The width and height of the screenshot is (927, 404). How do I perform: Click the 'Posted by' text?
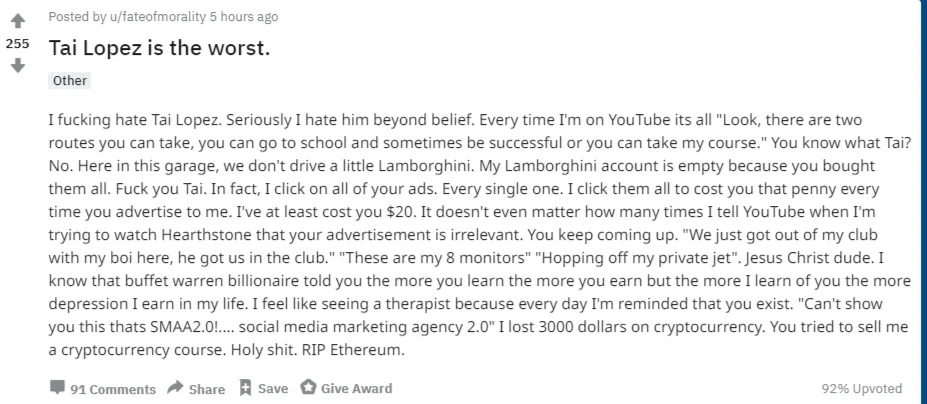tap(77, 17)
